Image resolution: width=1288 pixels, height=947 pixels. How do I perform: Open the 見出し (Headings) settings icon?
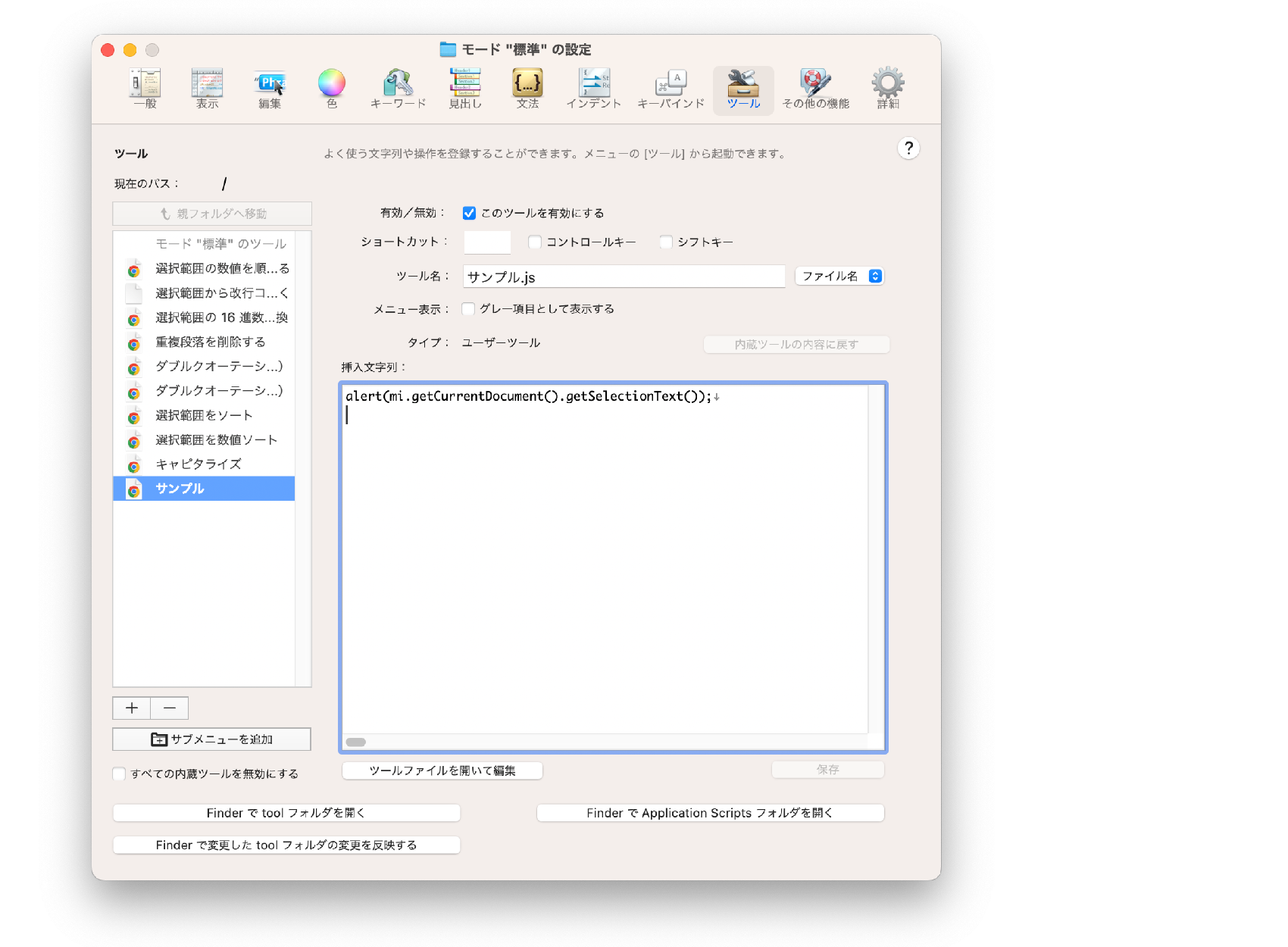tap(465, 83)
